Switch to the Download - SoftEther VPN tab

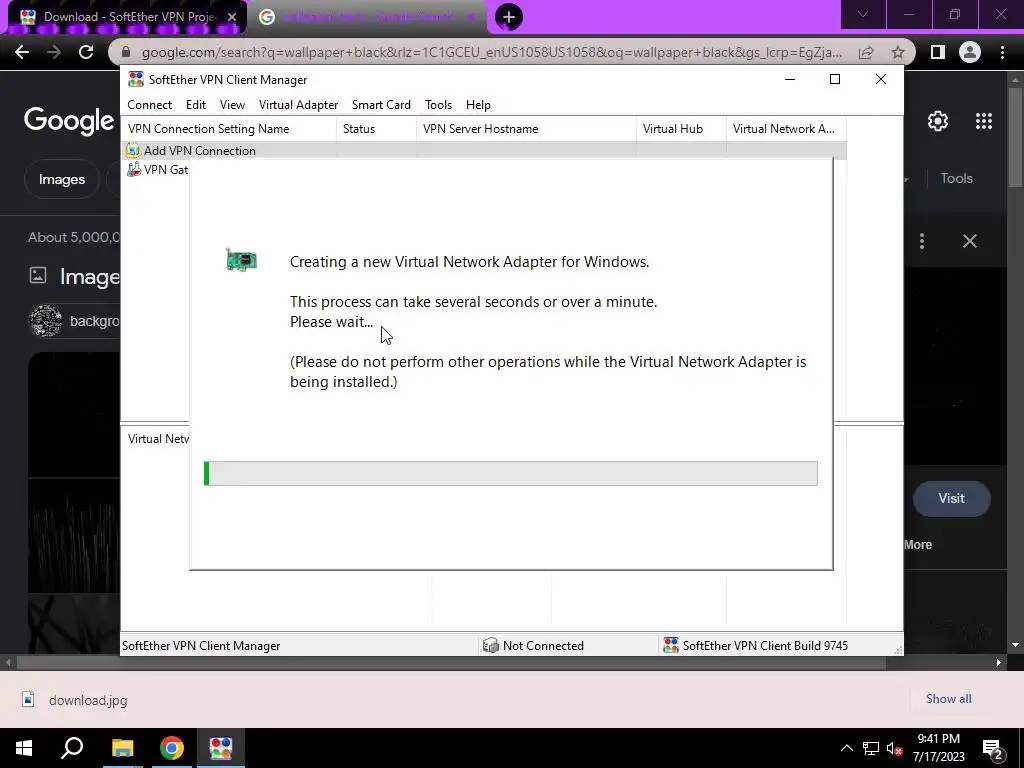click(x=127, y=17)
